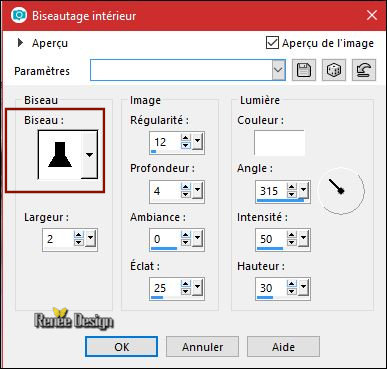Click the PaintShop Pro app icon in title bar

point(18,15)
